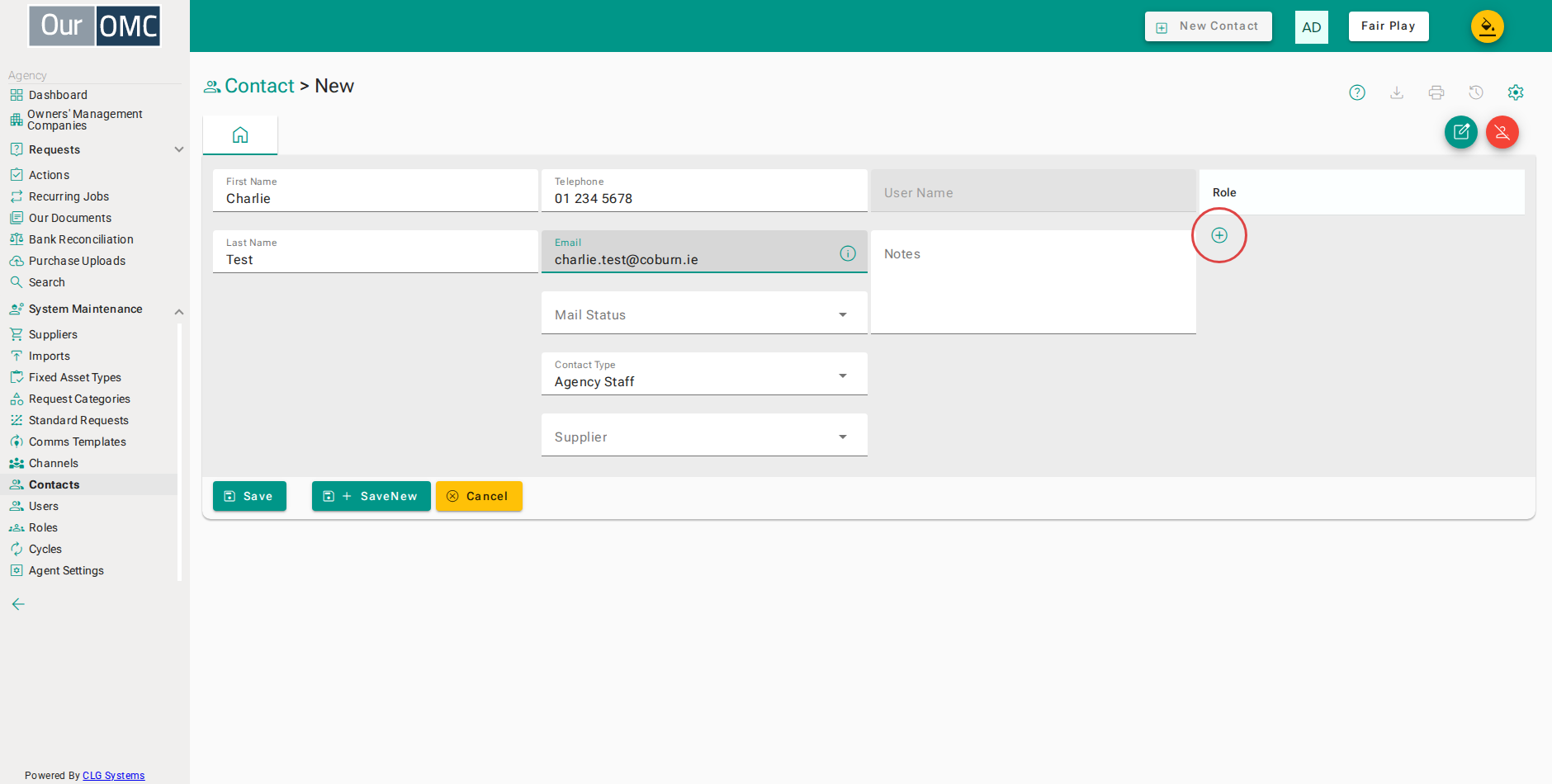The image size is (1552, 784).
Task: Click the print icon
Action: tap(1436, 92)
